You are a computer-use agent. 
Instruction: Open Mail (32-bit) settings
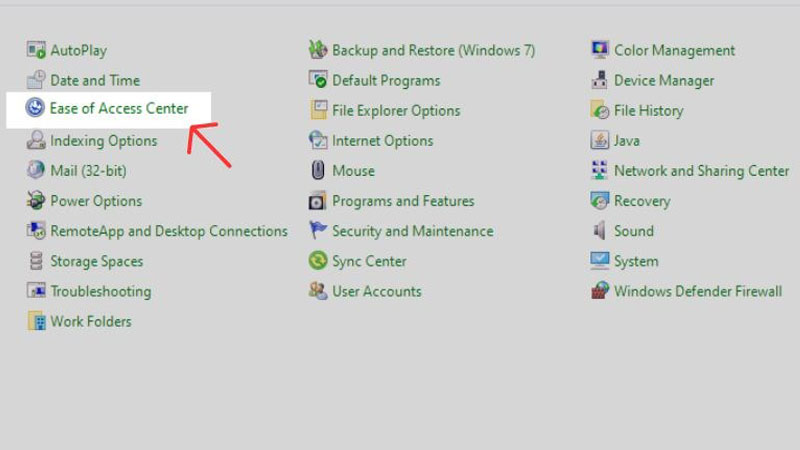click(88, 171)
